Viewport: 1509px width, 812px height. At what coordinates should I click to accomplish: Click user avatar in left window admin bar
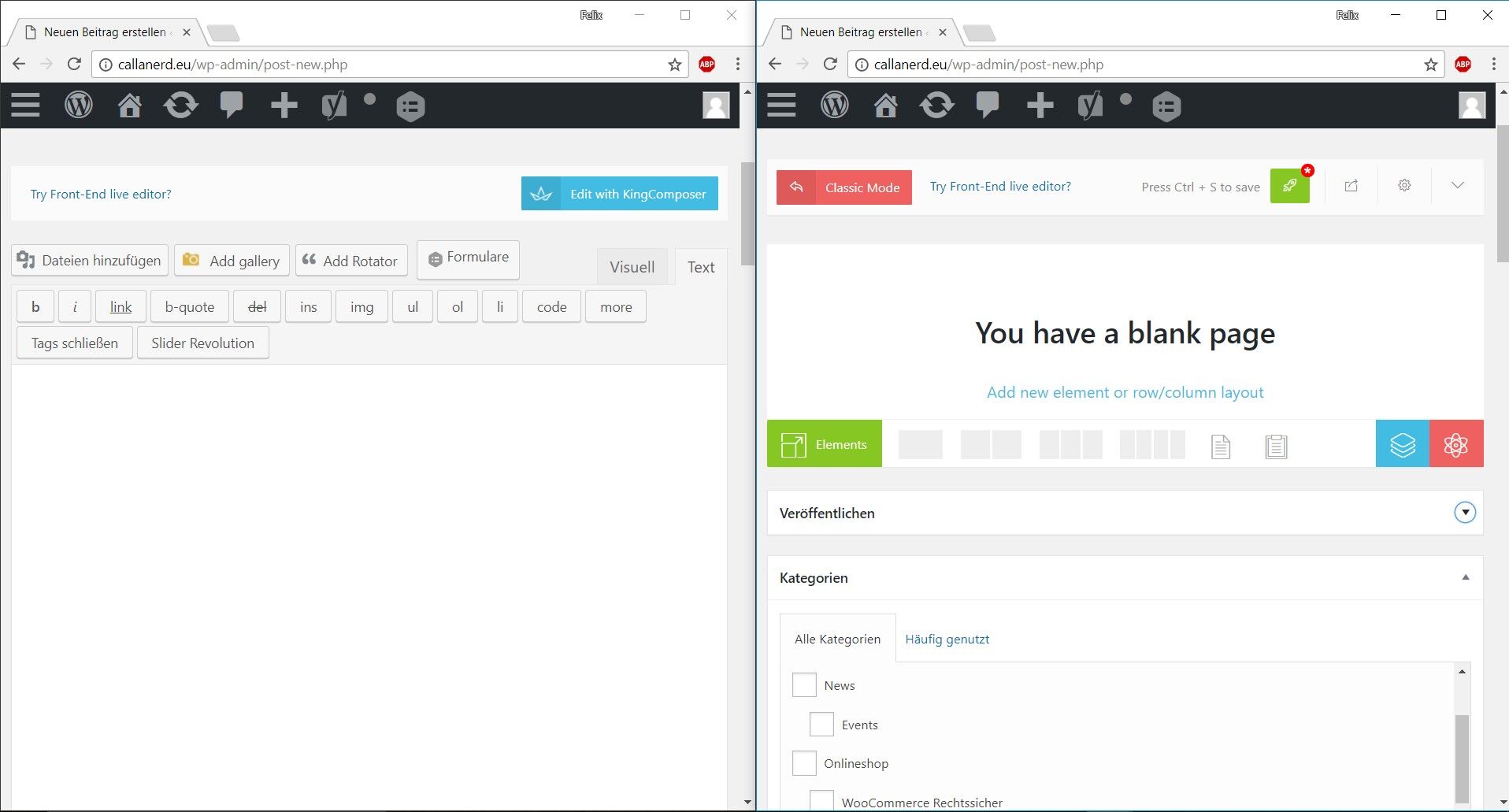click(x=716, y=106)
